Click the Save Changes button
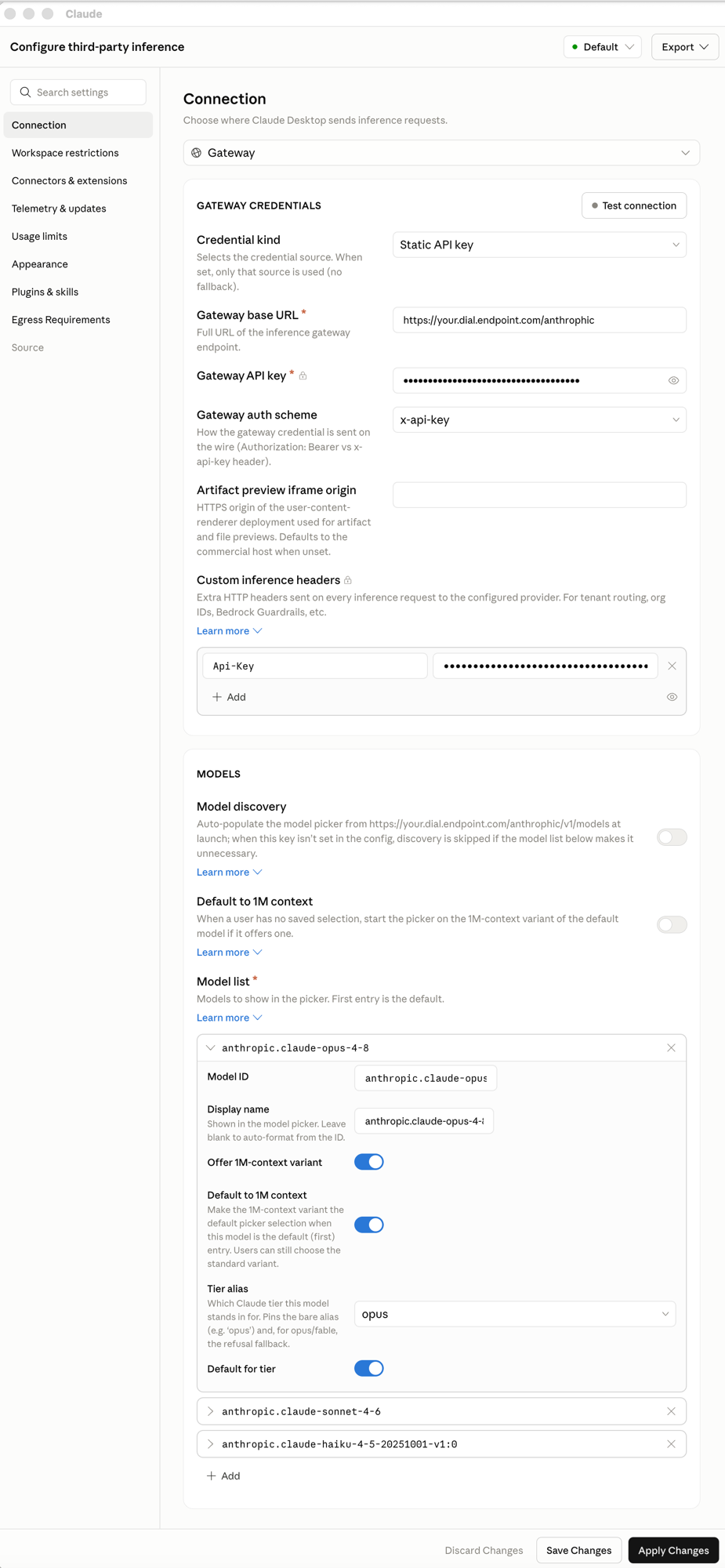725x1568 pixels. 578,1550
